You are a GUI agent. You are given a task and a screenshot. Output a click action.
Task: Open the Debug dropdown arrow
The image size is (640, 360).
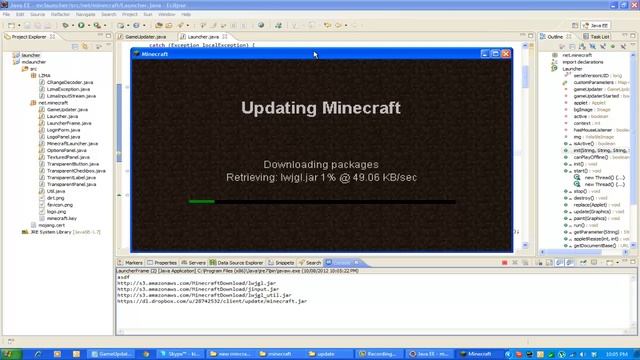[73, 26]
